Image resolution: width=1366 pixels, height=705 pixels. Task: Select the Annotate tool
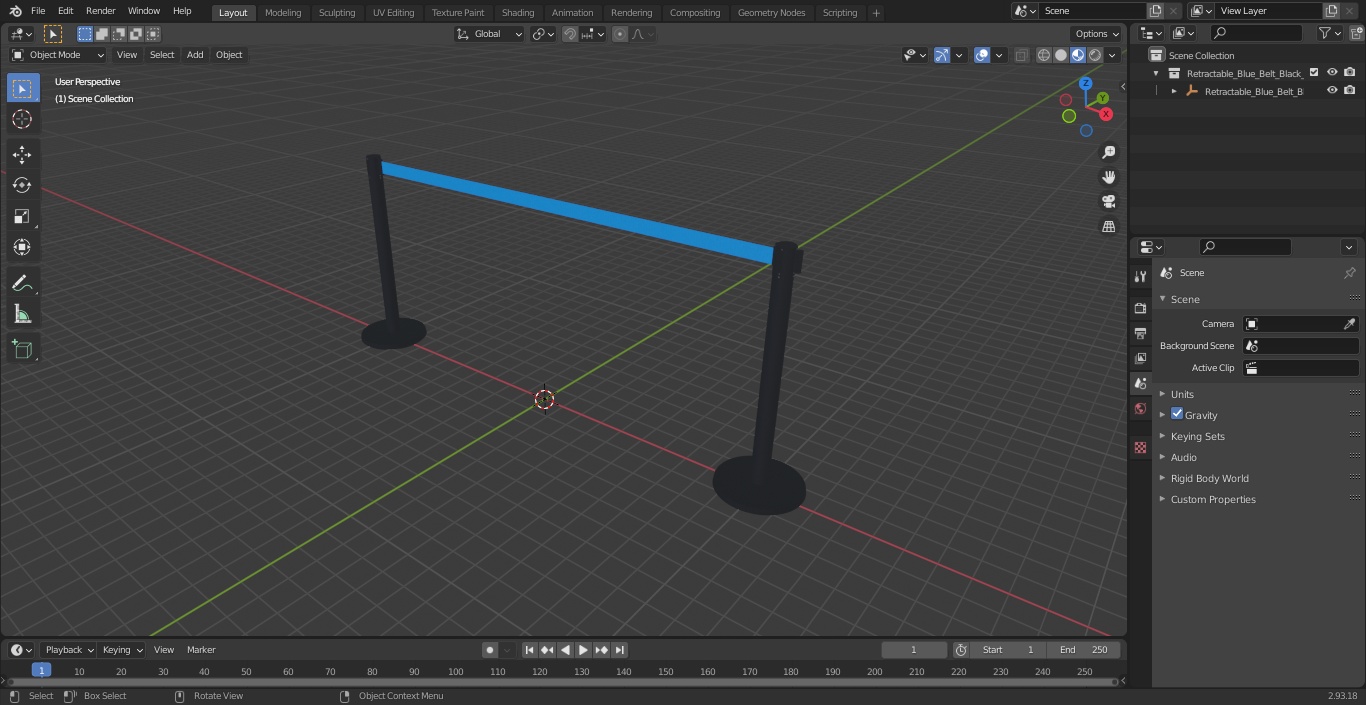click(x=22, y=284)
